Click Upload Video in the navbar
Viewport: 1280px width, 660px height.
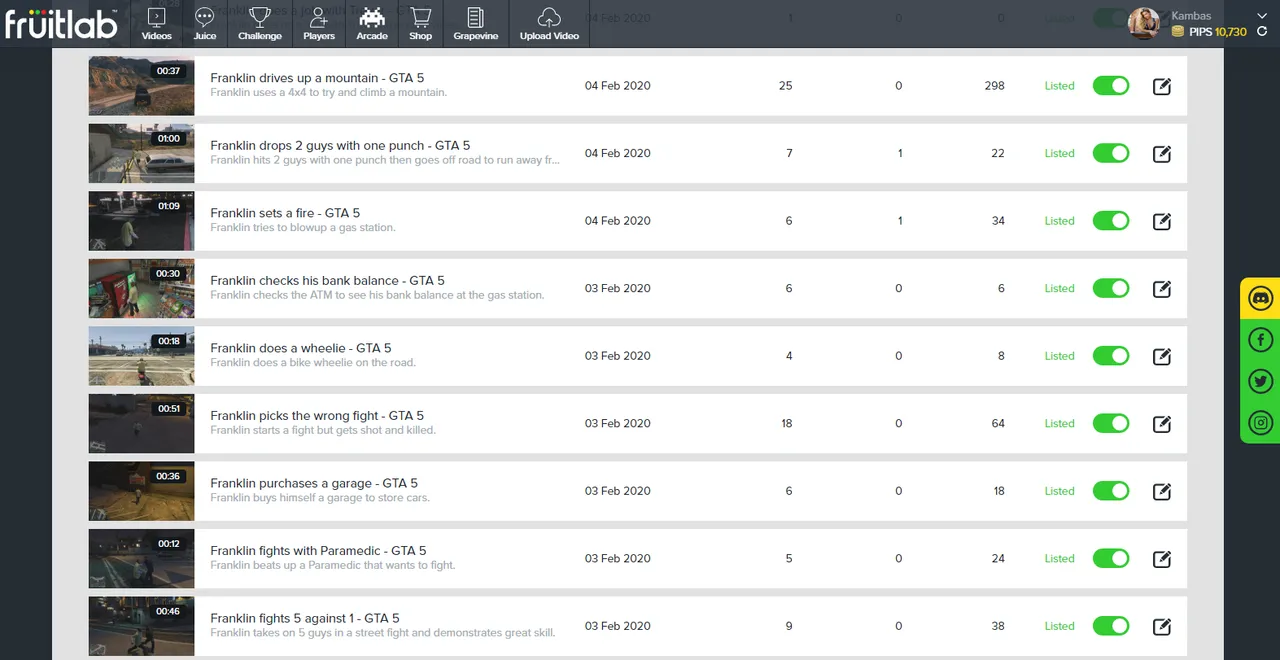tap(549, 24)
